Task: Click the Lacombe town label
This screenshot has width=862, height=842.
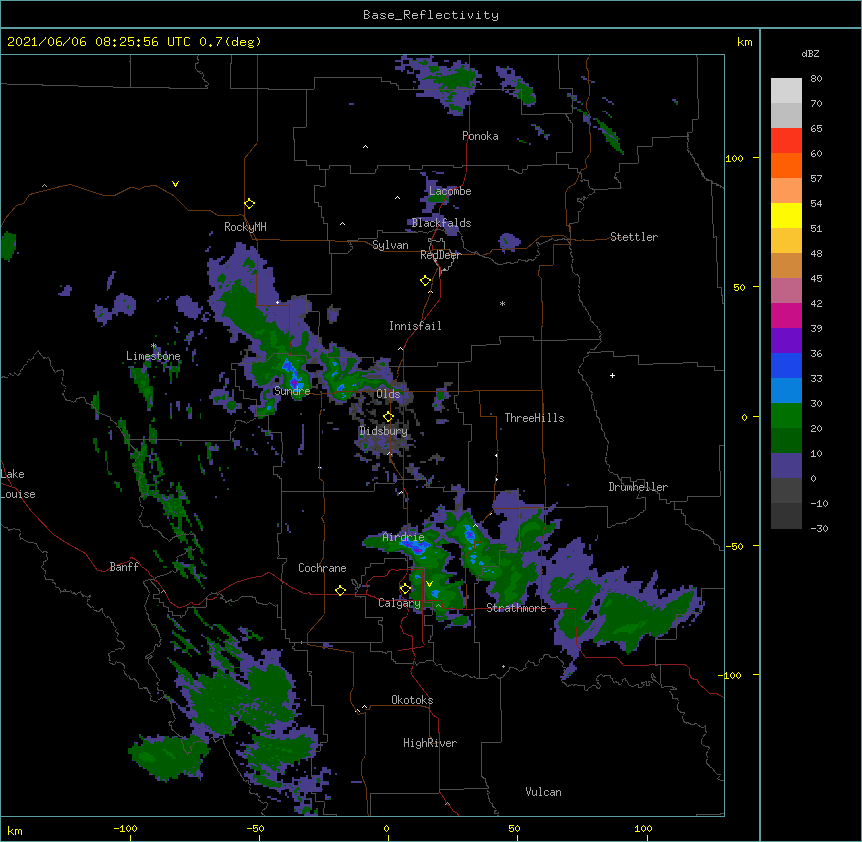Action: [450, 191]
